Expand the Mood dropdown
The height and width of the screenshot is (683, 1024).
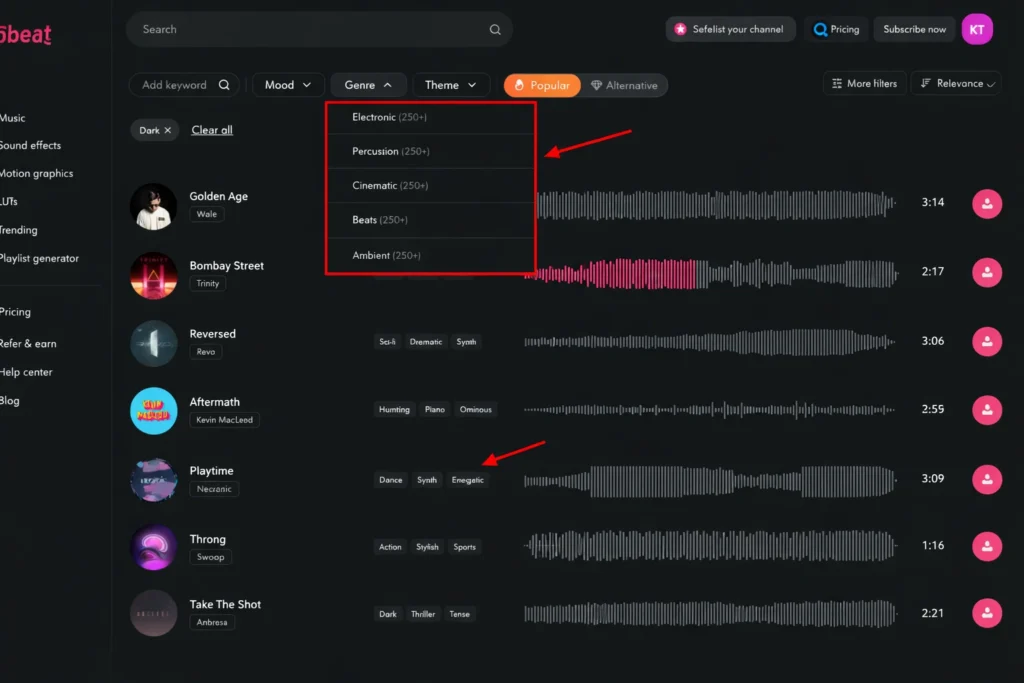pyautogui.click(x=288, y=85)
